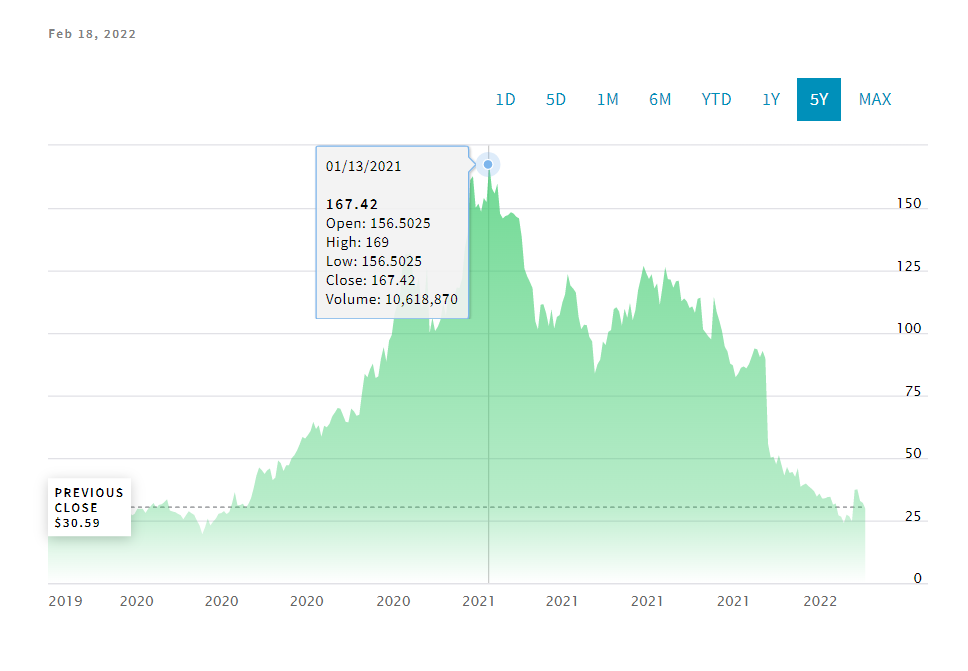Click the 50 y-axis label
968x671 pixels.
coord(913,454)
